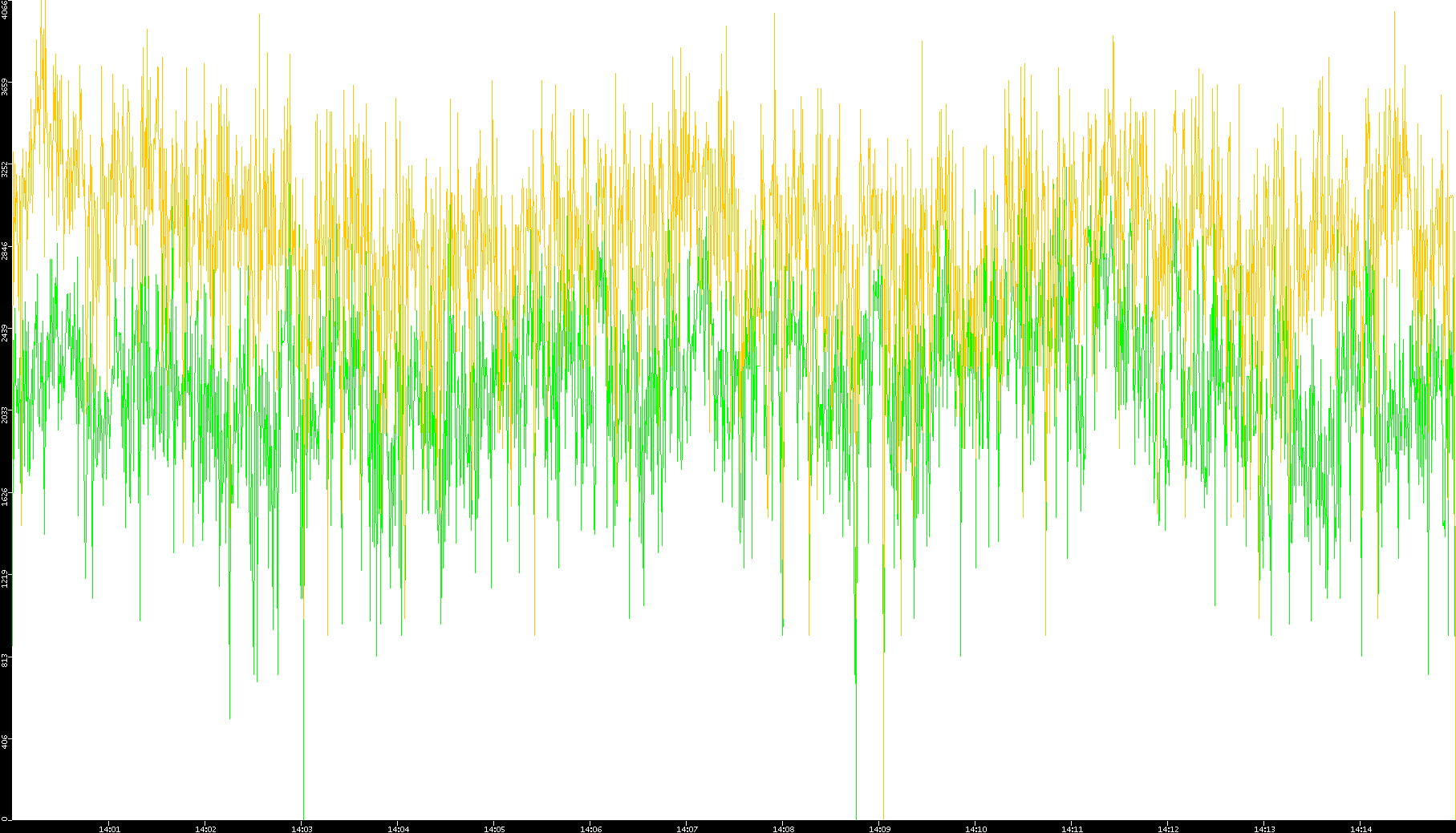
Task: Click the 14:06 time axis label
Action: point(590,829)
